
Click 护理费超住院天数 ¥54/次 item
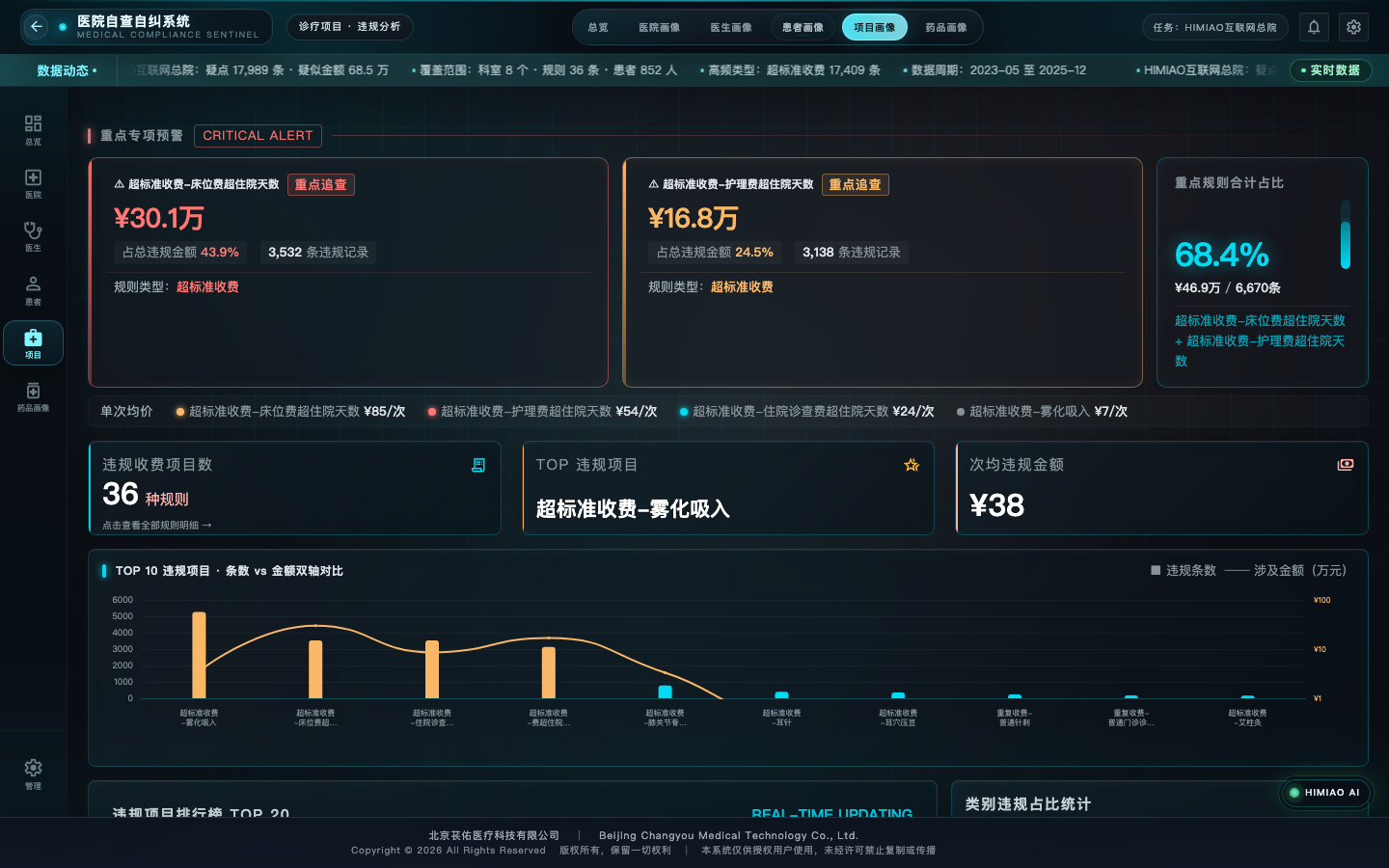[x=542, y=412]
